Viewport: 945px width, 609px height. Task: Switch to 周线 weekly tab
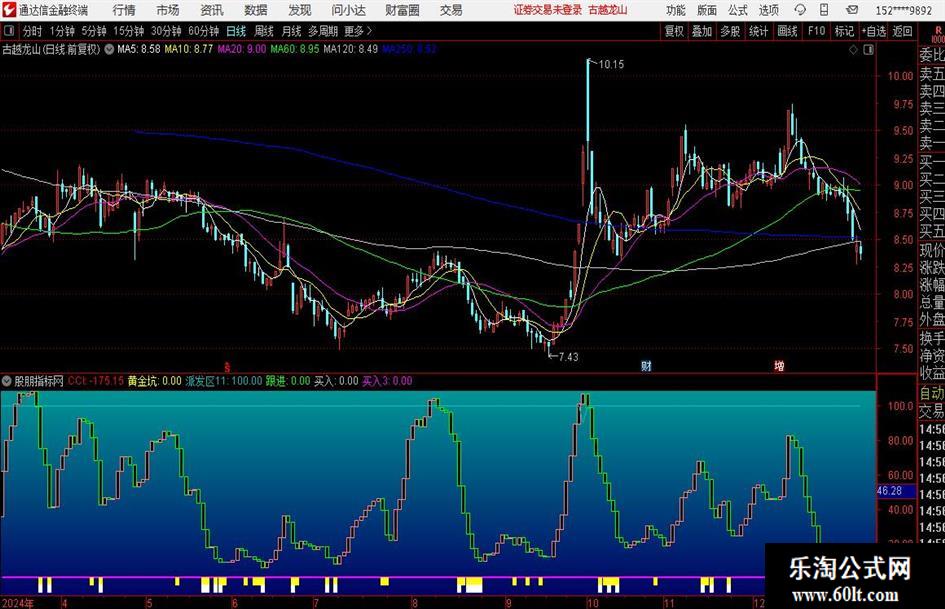tap(264, 31)
